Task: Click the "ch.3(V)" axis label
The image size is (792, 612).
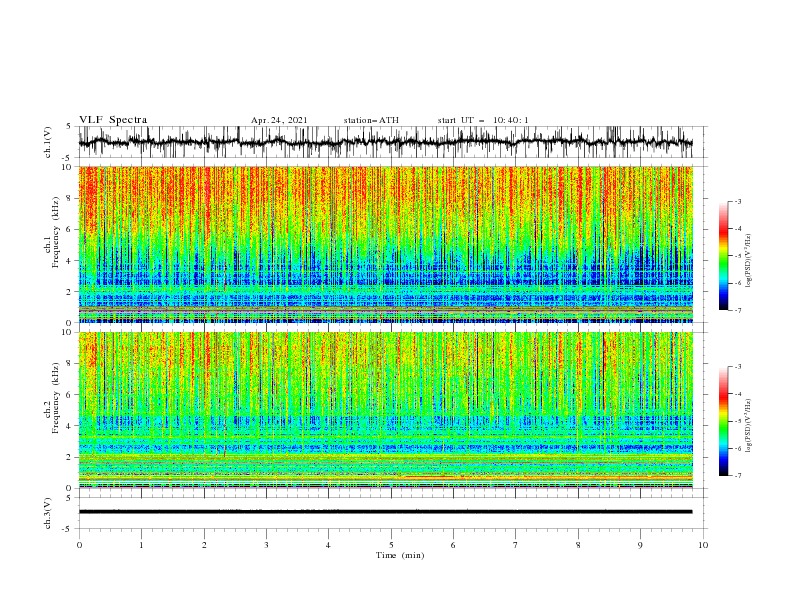Action: pos(48,513)
